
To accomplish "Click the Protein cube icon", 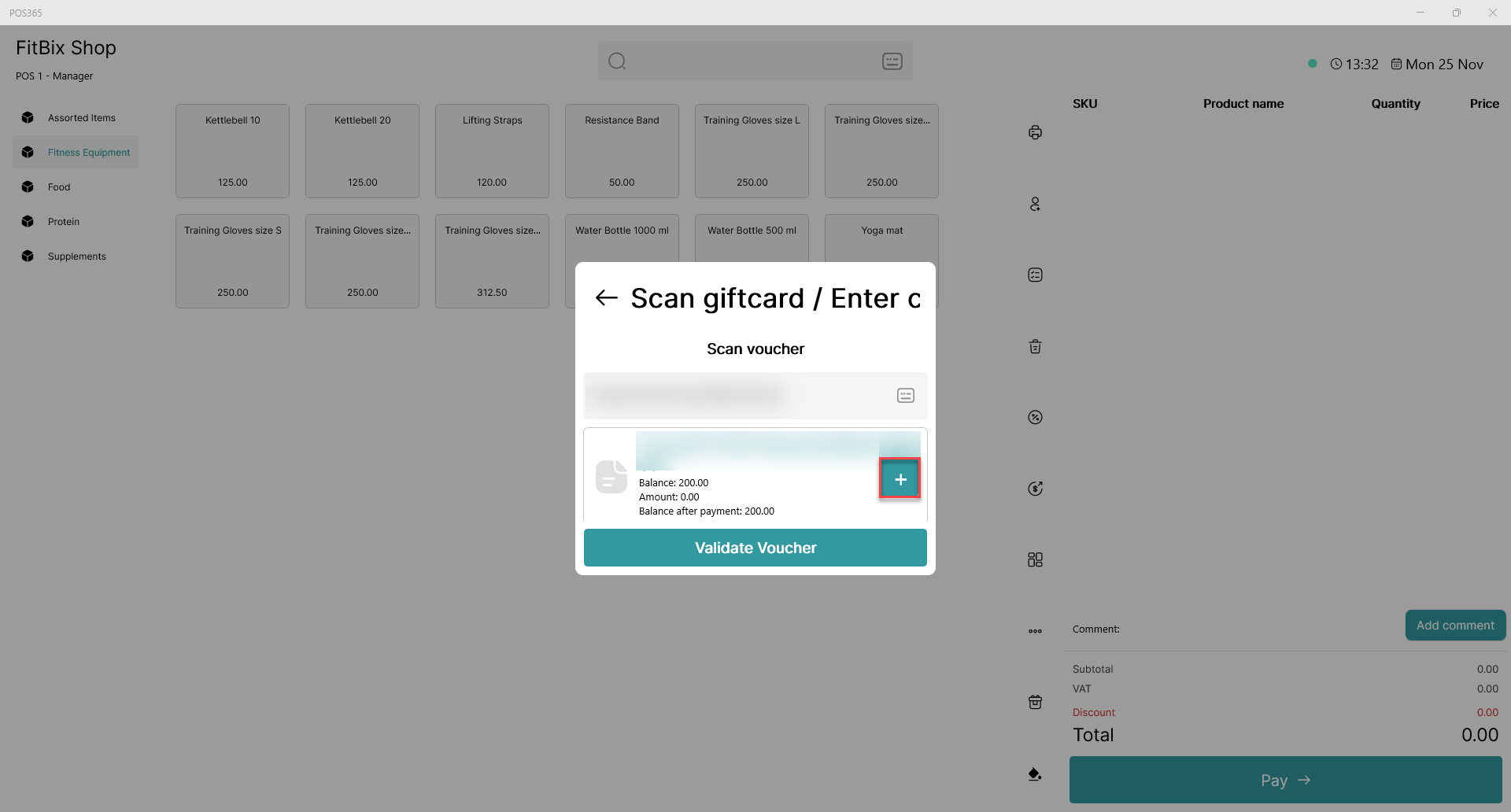I will click(28, 222).
